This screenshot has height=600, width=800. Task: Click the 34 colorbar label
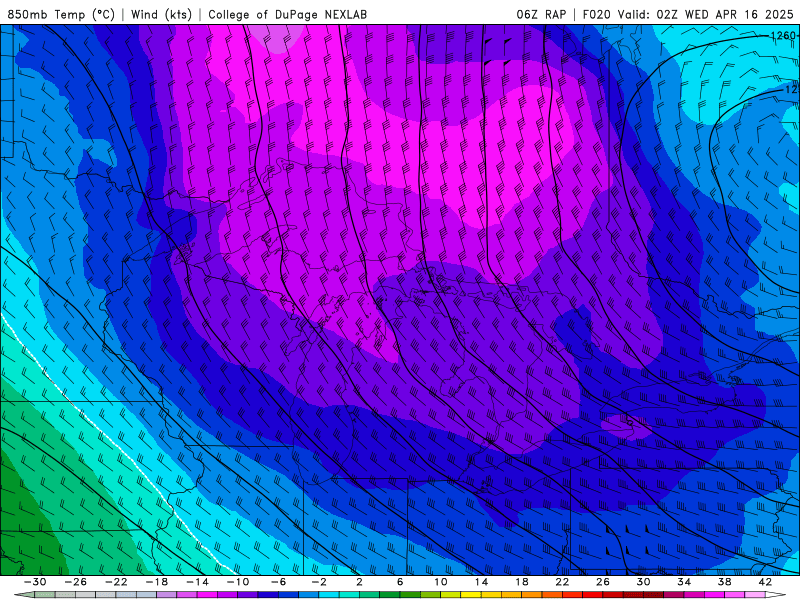click(x=684, y=582)
